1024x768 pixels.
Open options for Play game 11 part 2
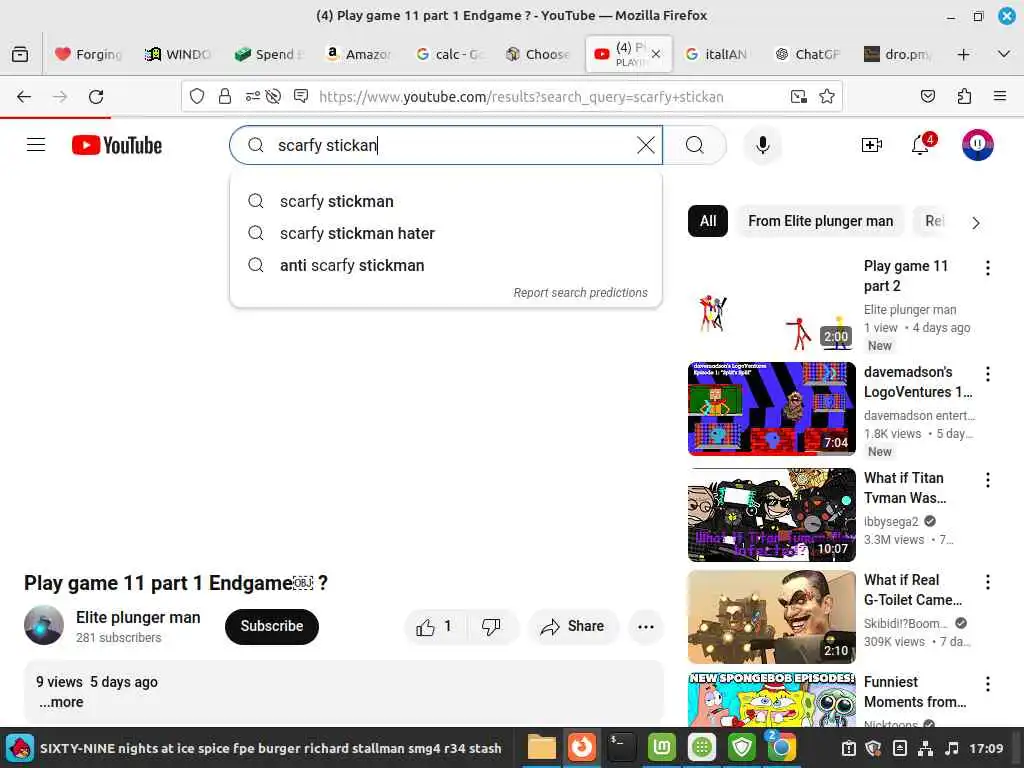(987, 268)
